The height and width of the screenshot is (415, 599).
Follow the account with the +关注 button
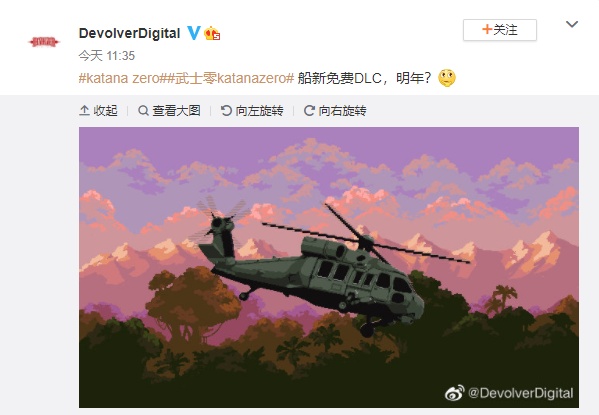point(500,30)
